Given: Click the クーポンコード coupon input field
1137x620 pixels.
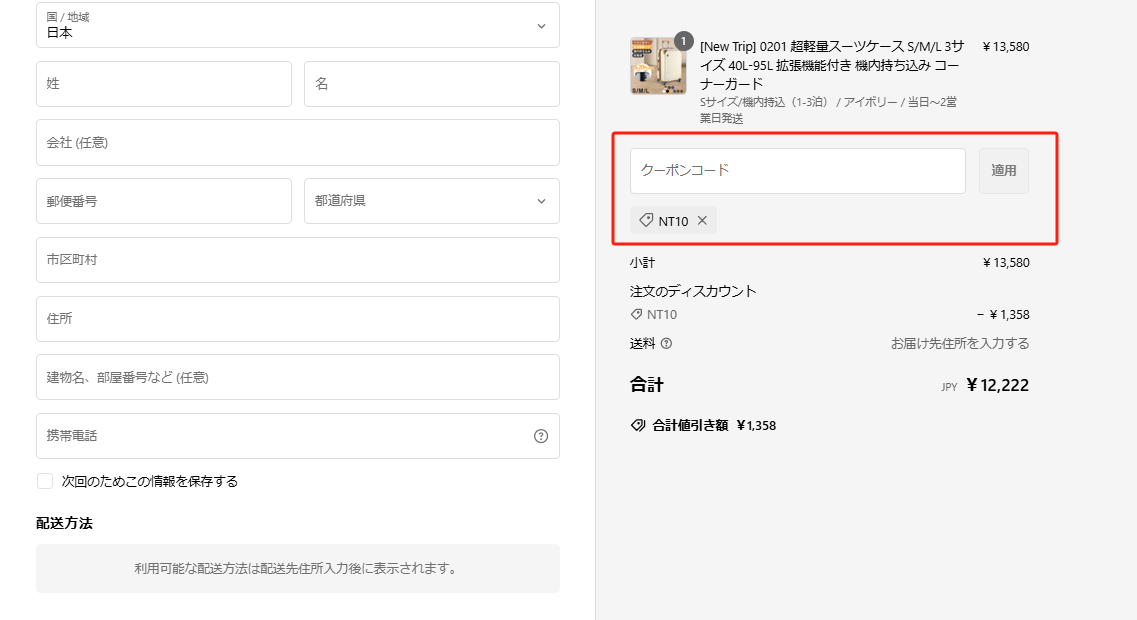Looking at the screenshot, I should pyautogui.click(x=797, y=171).
